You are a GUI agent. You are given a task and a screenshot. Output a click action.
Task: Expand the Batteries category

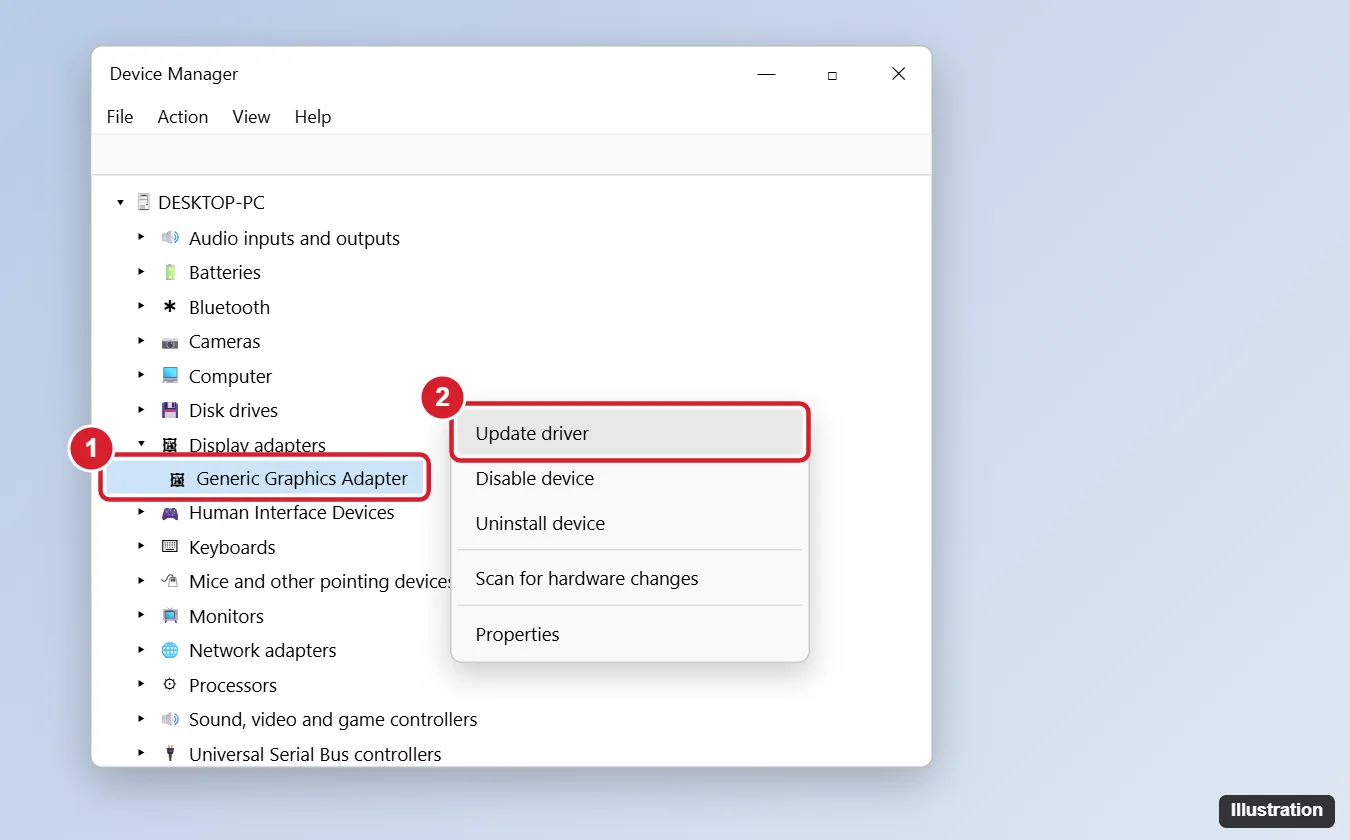coord(142,272)
